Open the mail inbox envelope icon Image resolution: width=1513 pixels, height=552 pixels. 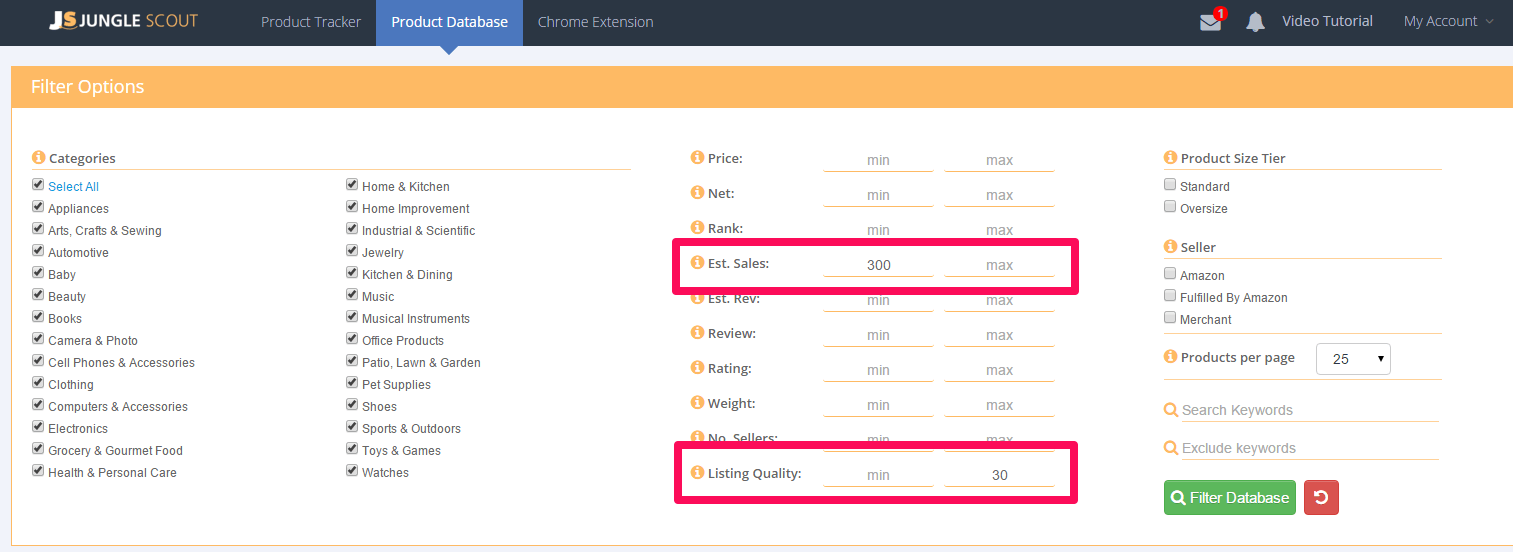(x=1210, y=22)
